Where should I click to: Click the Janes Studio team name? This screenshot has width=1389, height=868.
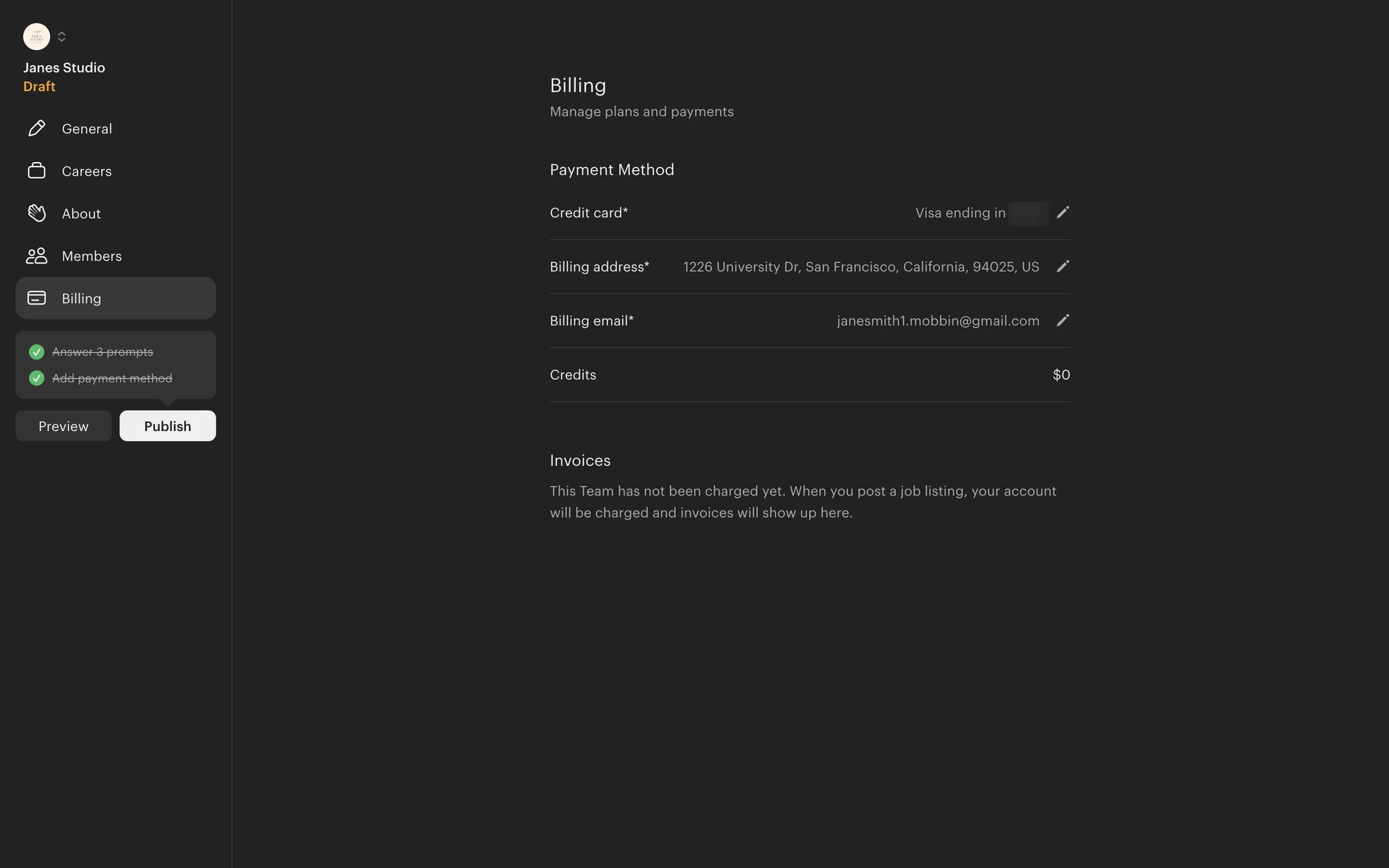(64, 67)
